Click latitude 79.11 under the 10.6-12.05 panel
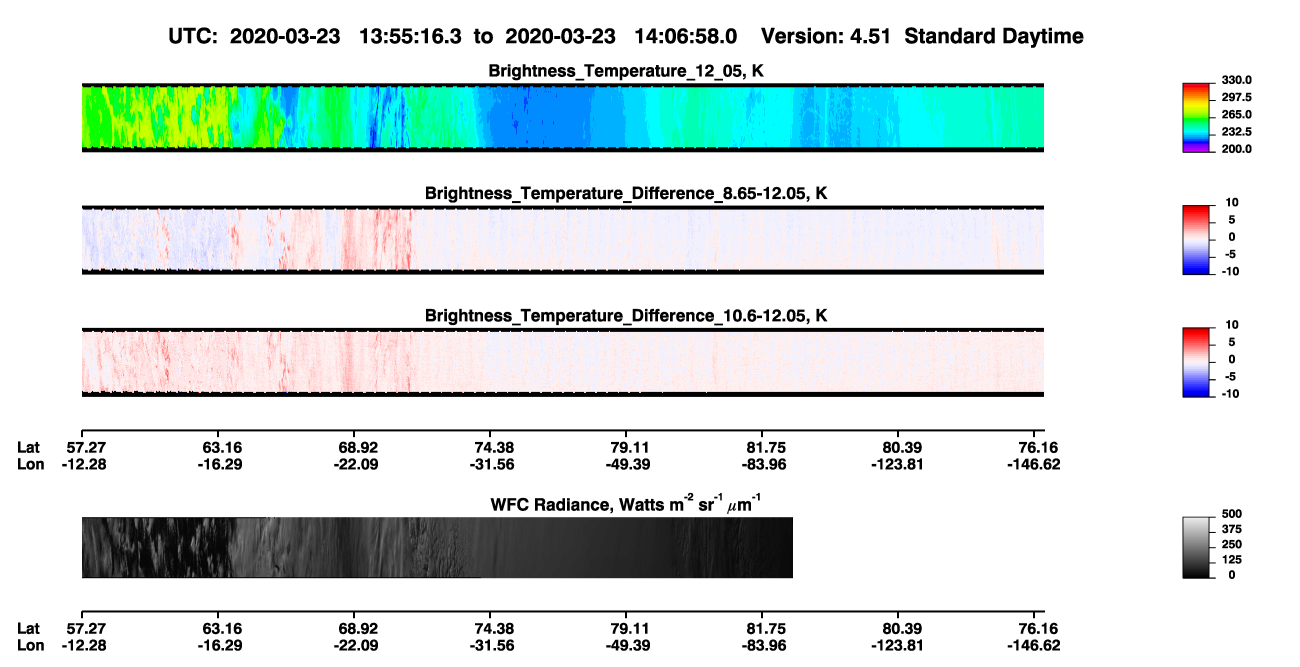The width and height of the screenshot is (1300, 667). tap(630, 446)
